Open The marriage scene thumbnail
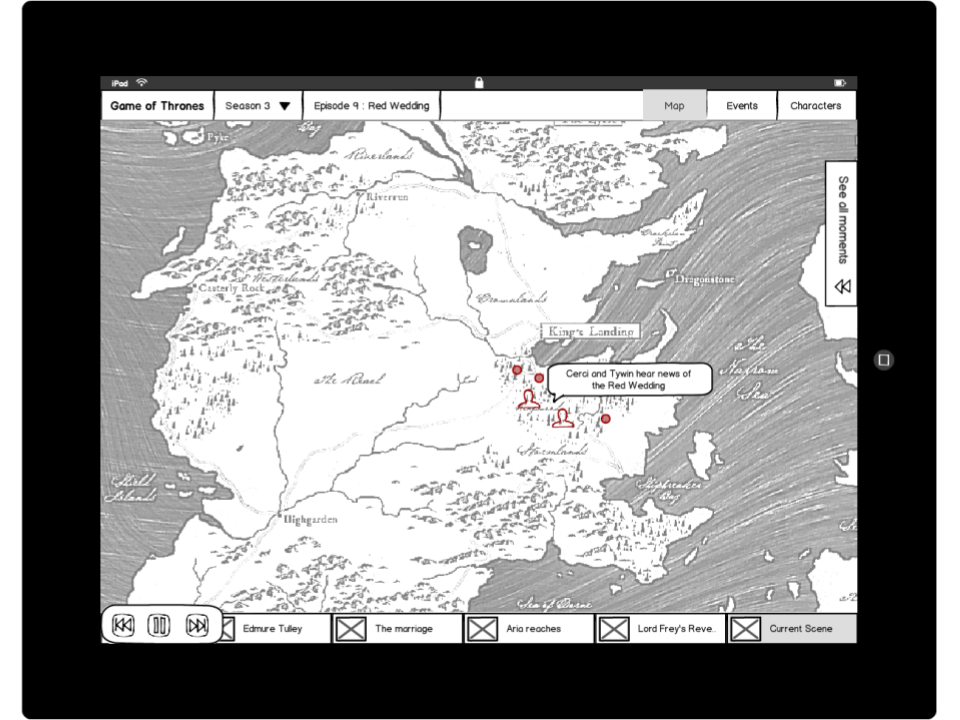 coord(351,629)
